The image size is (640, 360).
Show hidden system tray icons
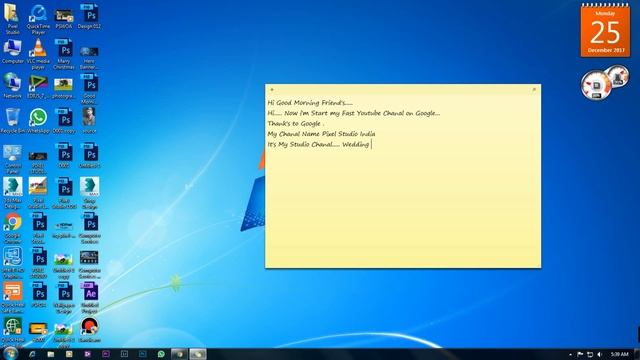click(x=570, y=354)
